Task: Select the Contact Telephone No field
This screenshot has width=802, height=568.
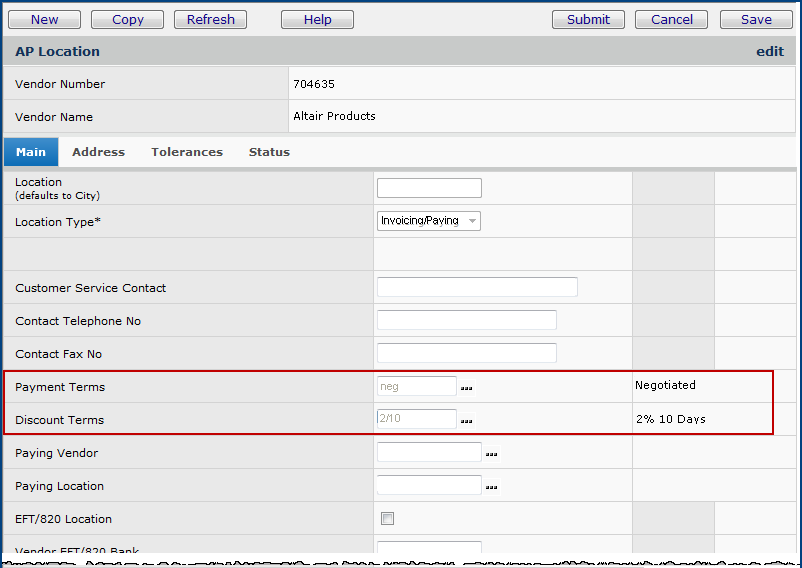Action: click(x=466, y=320)
